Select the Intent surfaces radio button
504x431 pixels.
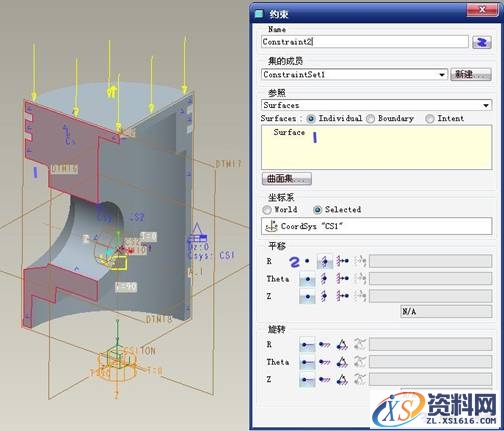click(x=430, y=119)
